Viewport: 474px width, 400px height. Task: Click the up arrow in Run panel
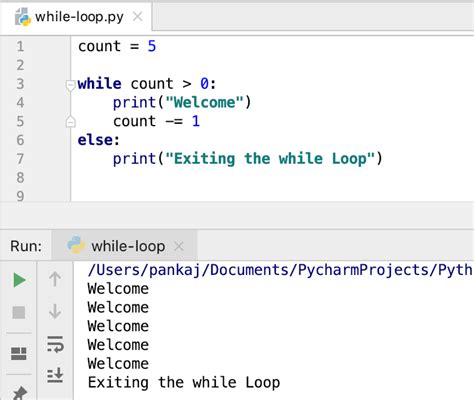pos(55,279)
